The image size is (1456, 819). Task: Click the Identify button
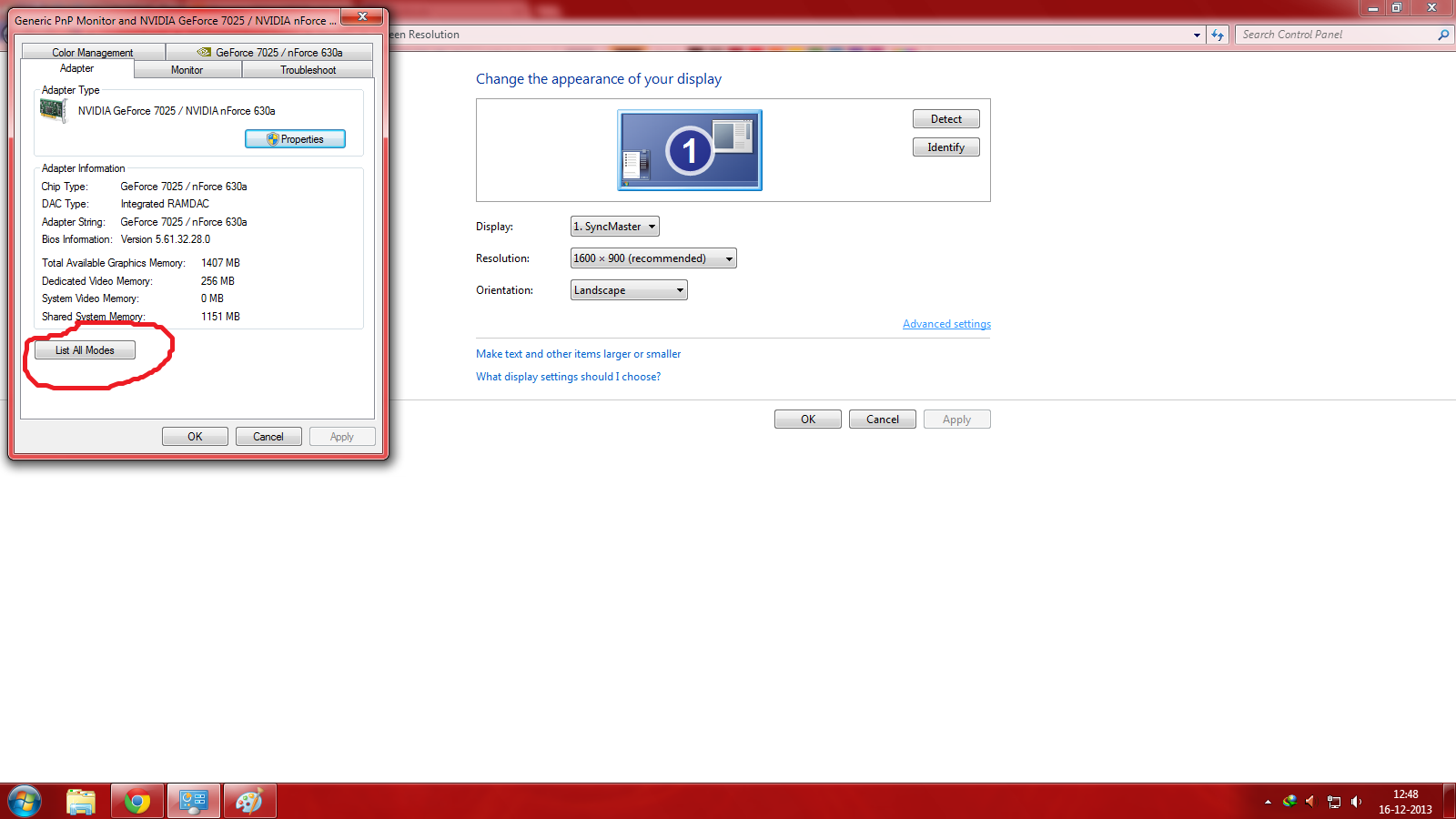(946, 147)
